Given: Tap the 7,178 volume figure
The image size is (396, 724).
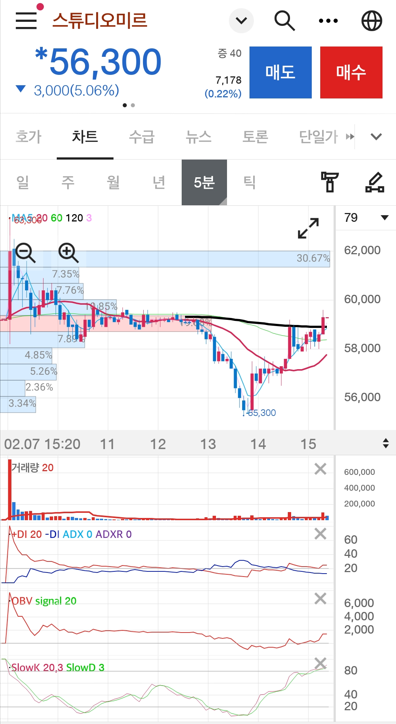Looking at the screenshot, I should click(228, 80).
